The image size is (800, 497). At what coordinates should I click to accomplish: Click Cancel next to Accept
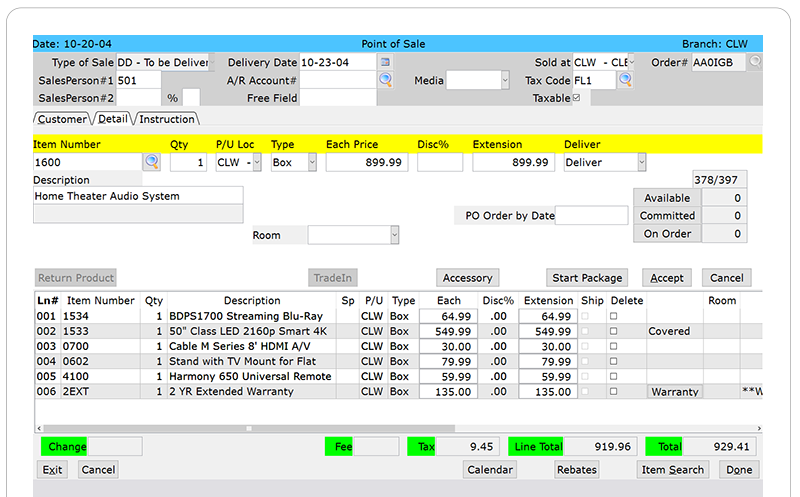click(x=727, y=278)
